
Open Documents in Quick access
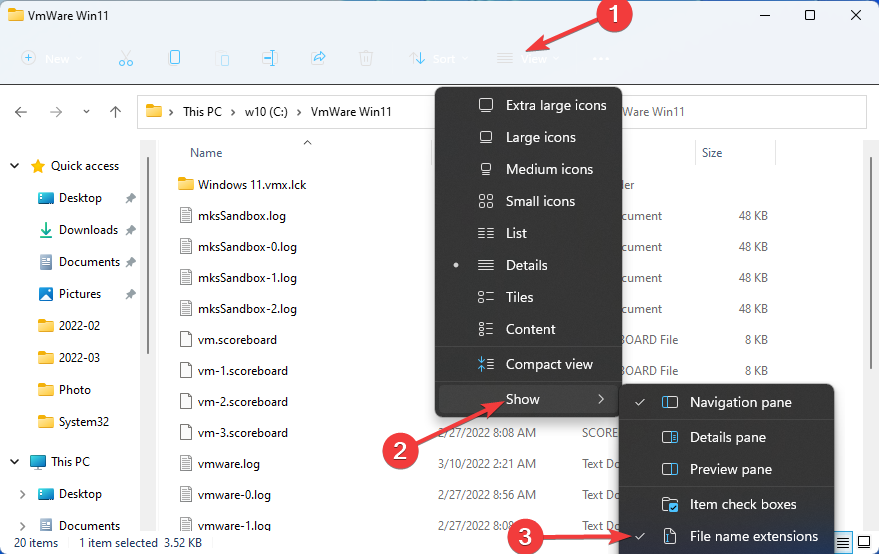click(89, 262)
